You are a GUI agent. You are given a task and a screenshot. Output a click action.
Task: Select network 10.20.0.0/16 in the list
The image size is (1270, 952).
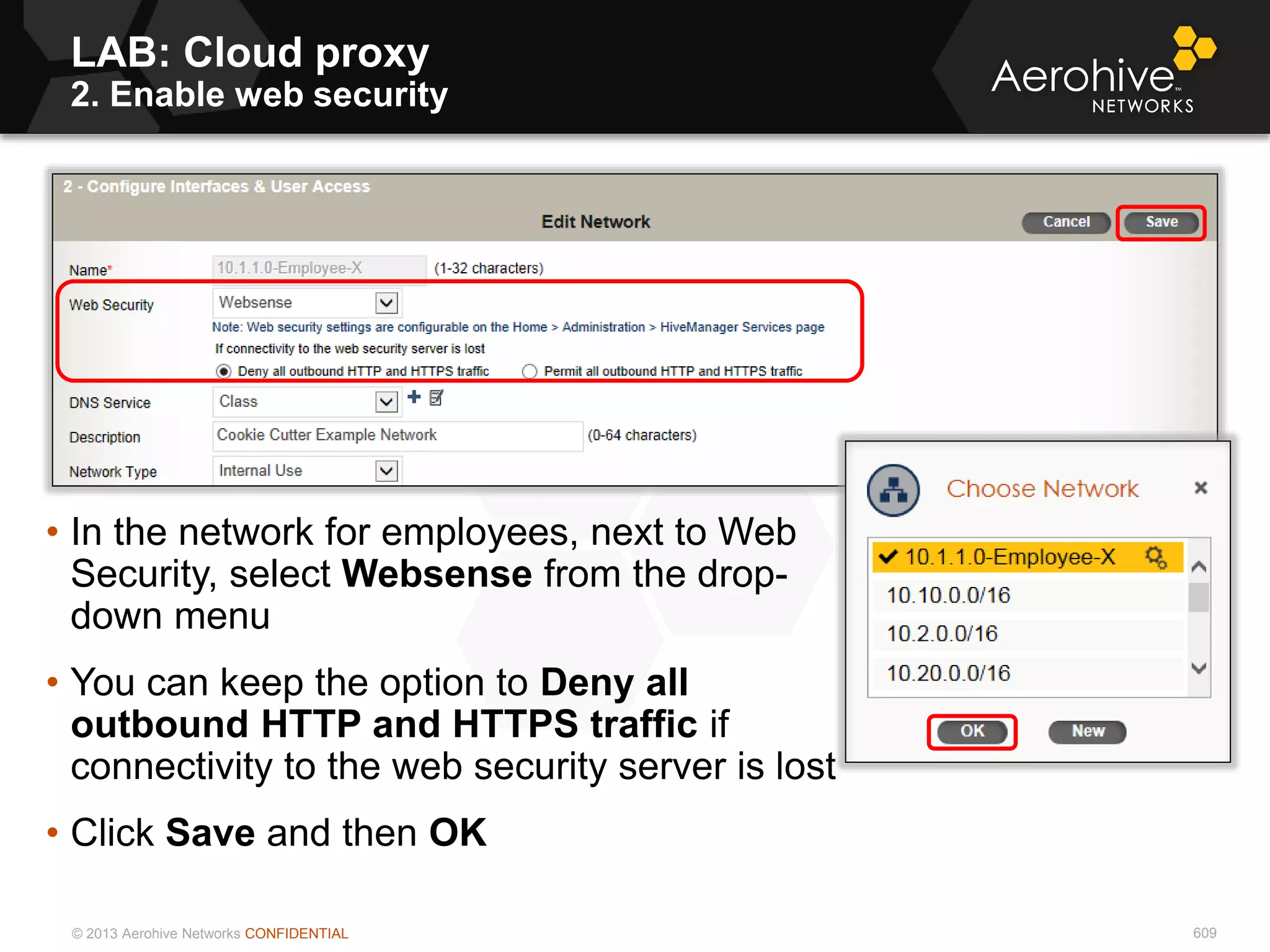pos(1028,673)
